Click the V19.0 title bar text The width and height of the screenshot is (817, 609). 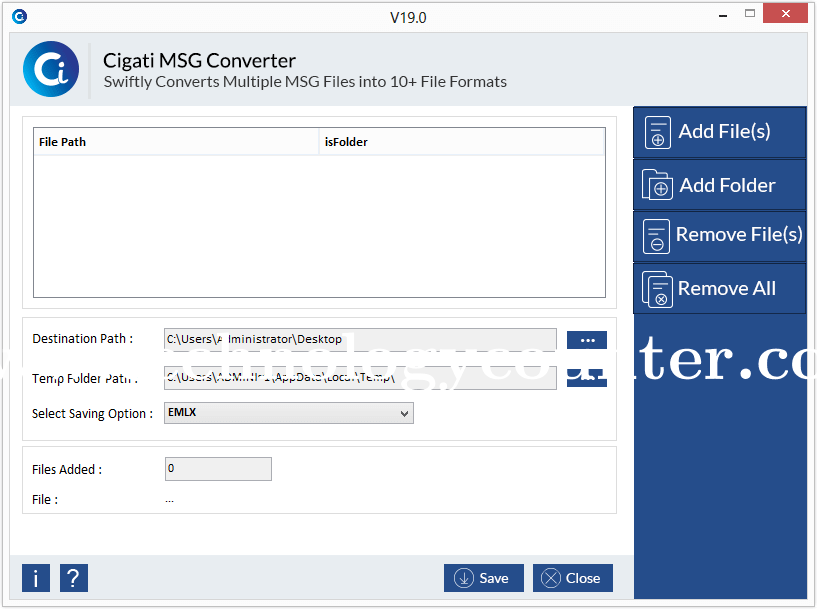(408, 18)
